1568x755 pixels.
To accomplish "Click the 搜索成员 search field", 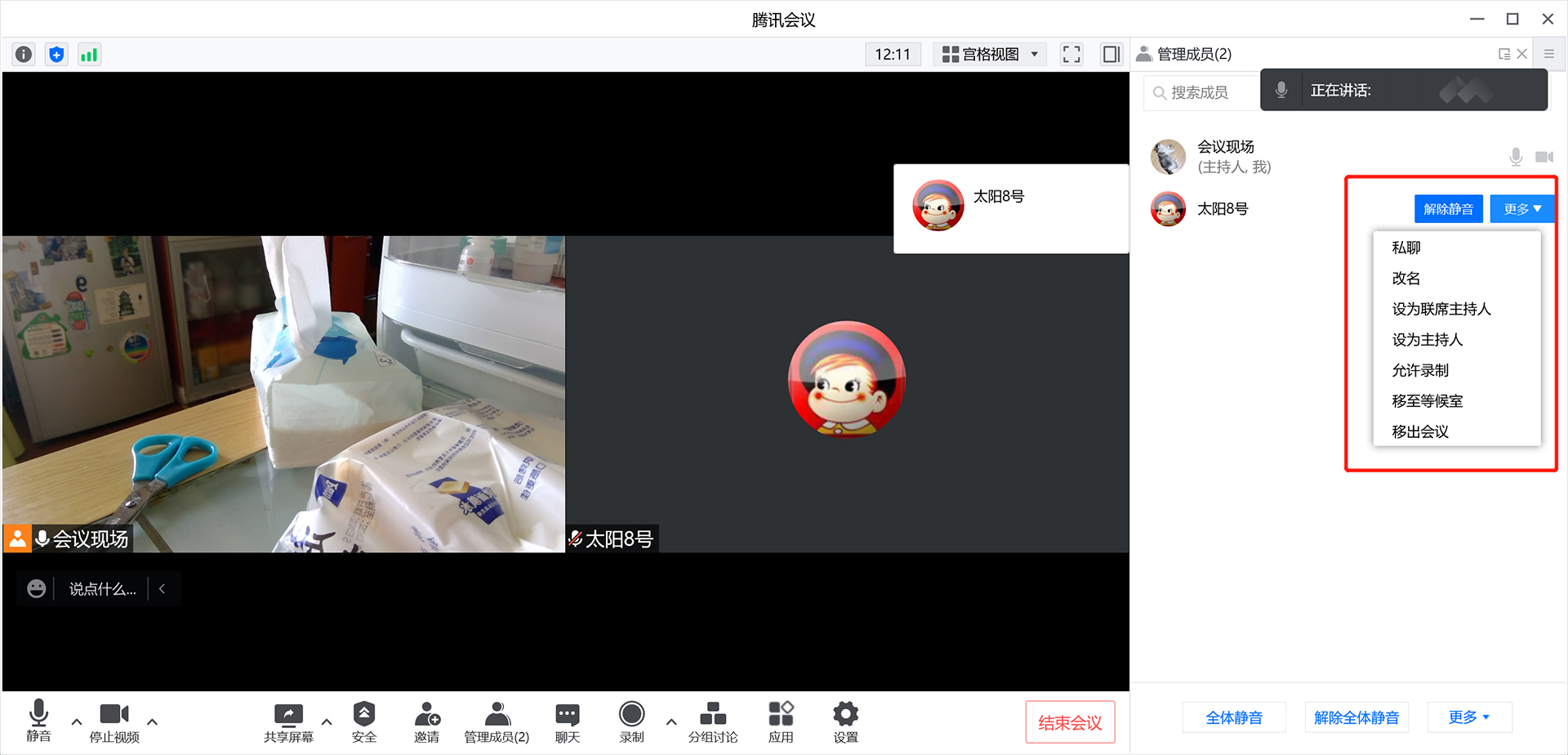I will coord(1200,93).
